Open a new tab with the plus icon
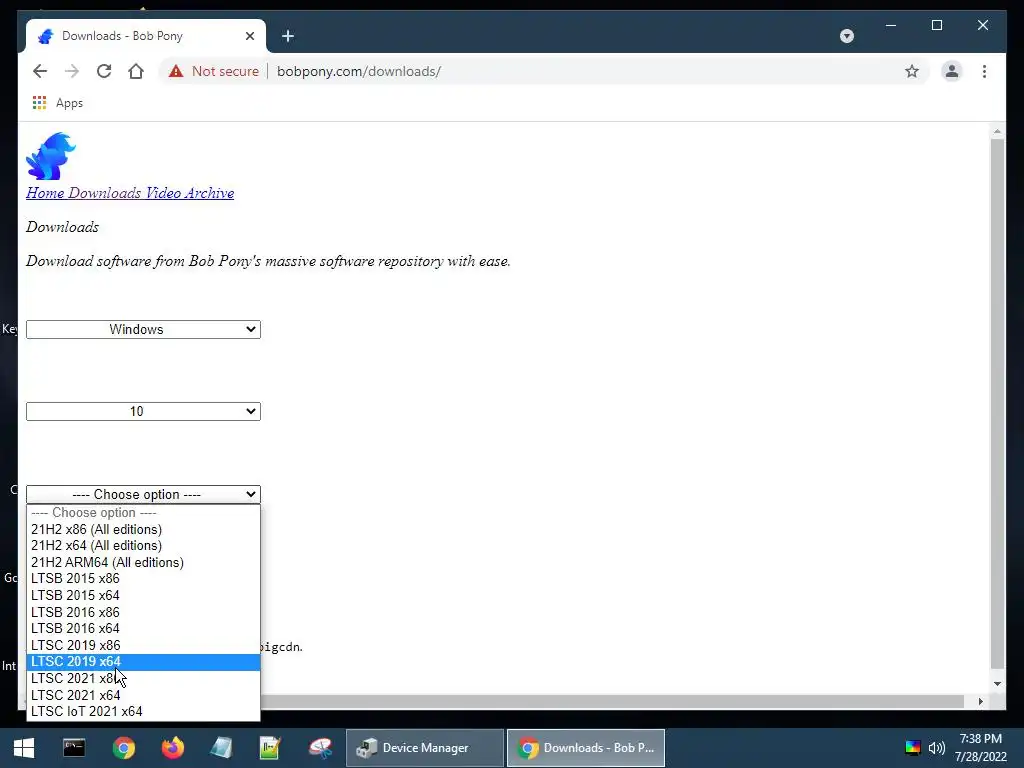This screenshot has height=768, width=1024. [x=288, y=36]
